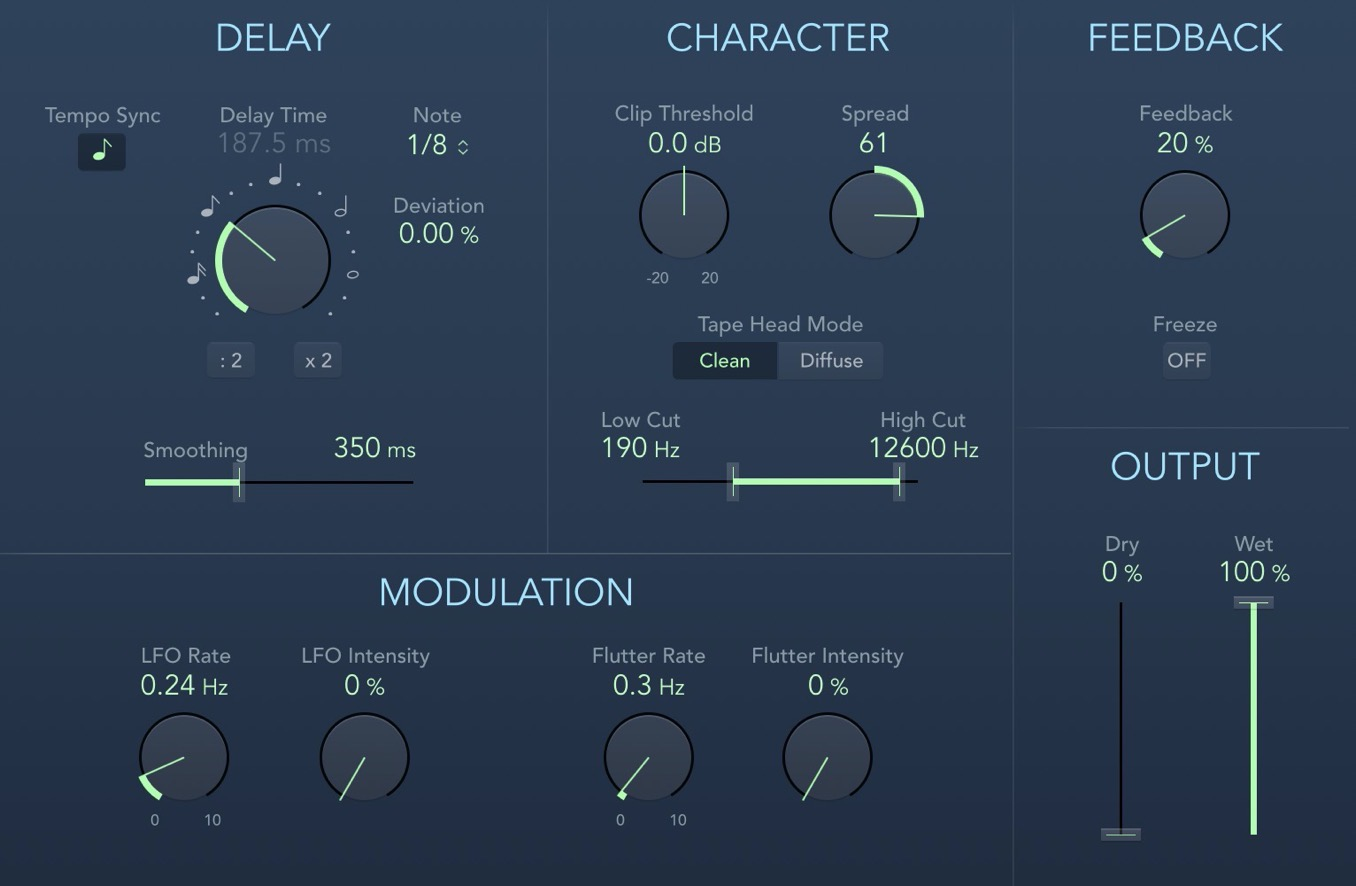The height and width of the screenshot is (886, 1356).
Task: Click the Feedback knob
Action: tap(1185, 215)
